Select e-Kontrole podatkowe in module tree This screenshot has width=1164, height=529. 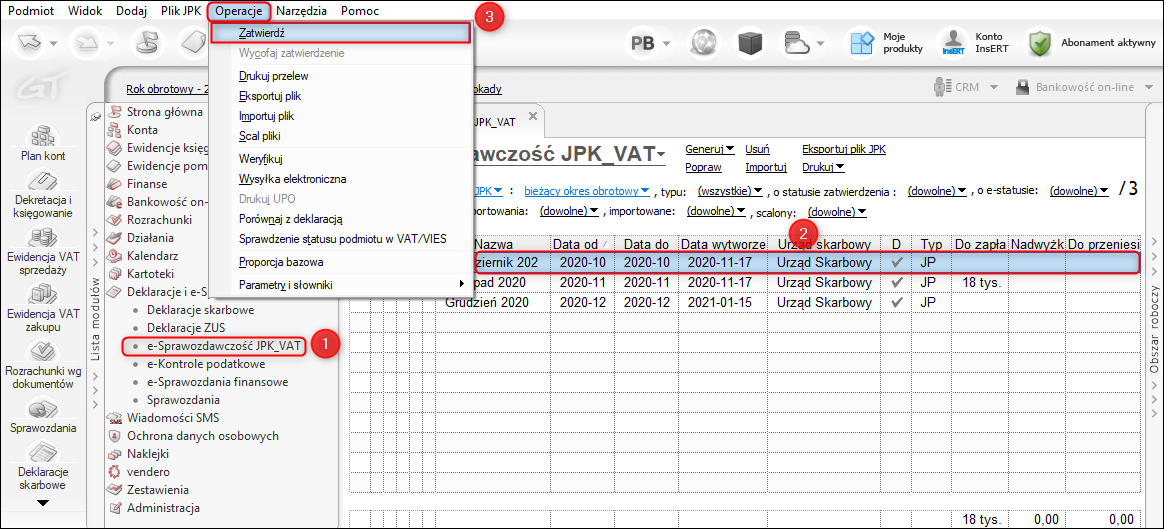205,364
